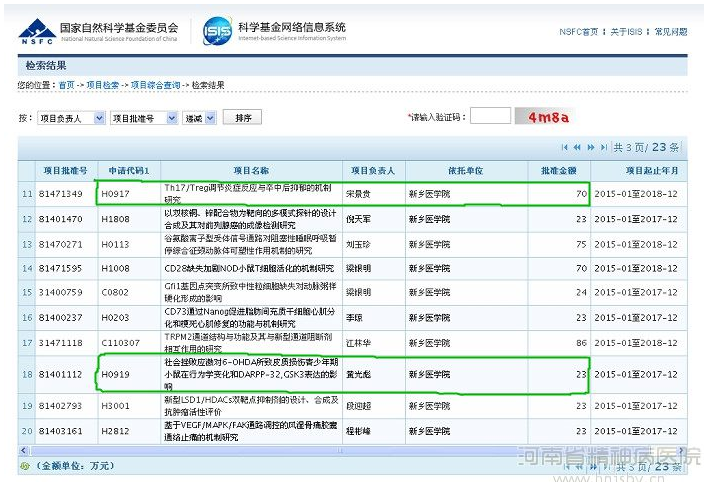The image size is (707, 482).
Task: Go to next page in top pager
Action: pos(591,147)
